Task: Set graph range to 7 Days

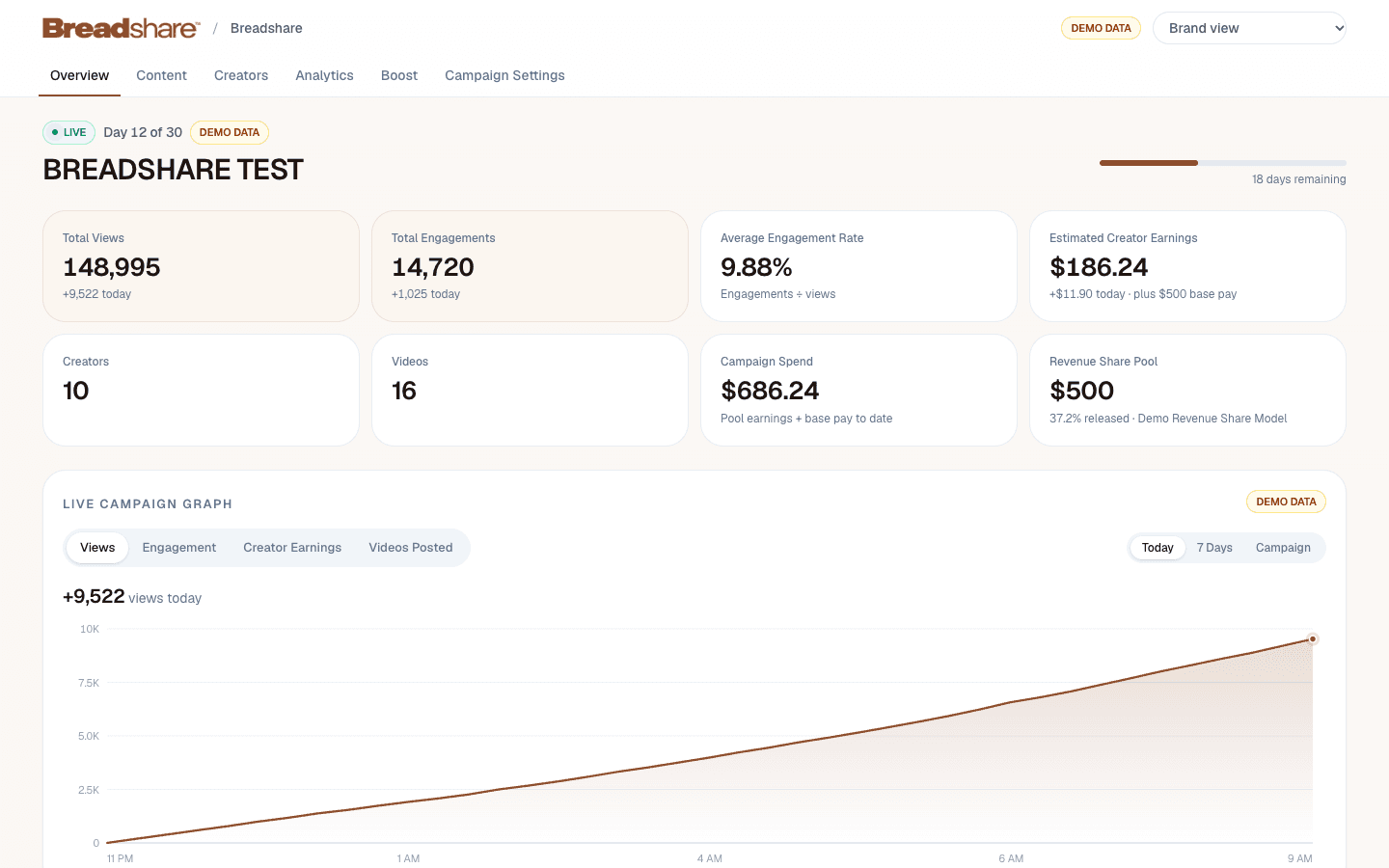Action: click(1214, 548)
